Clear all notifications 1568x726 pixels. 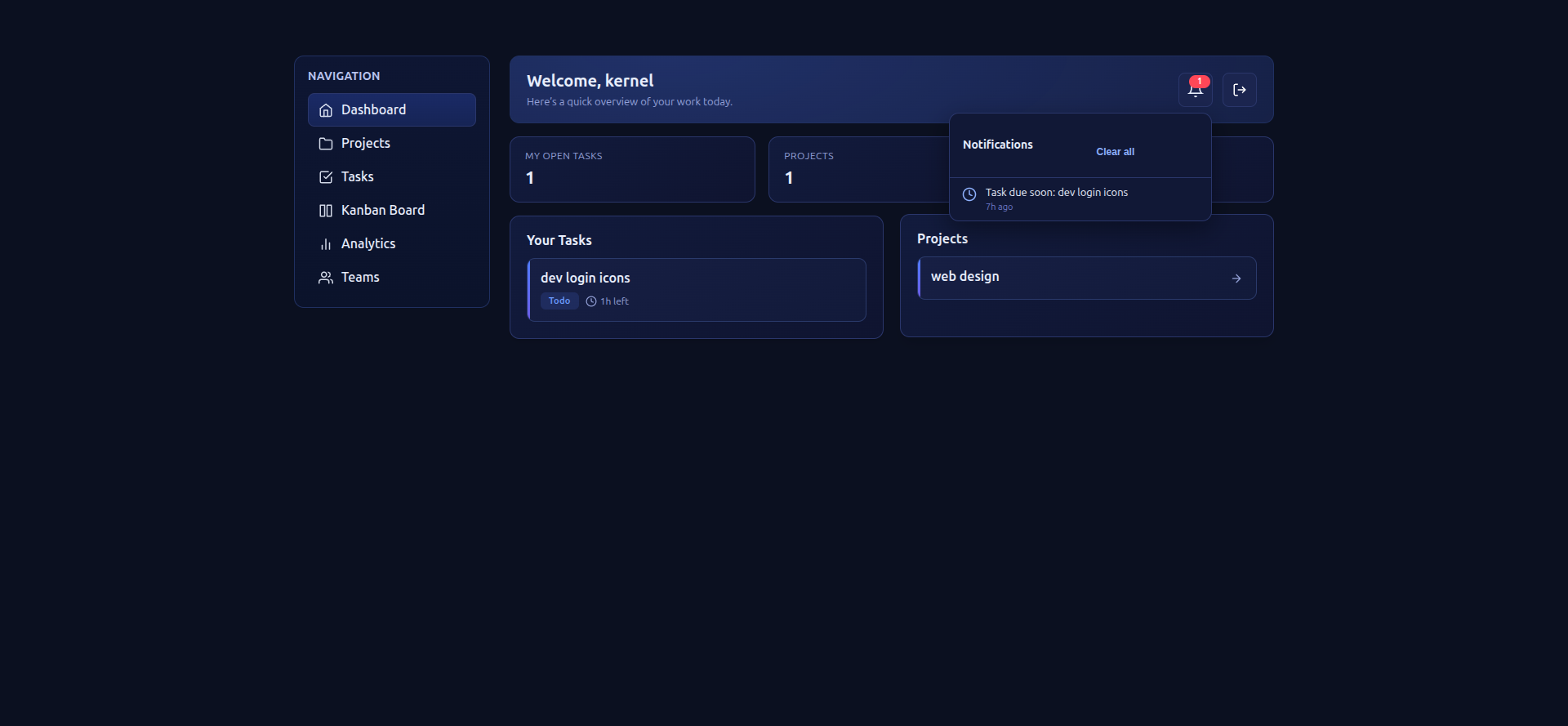coord(1115,152)
